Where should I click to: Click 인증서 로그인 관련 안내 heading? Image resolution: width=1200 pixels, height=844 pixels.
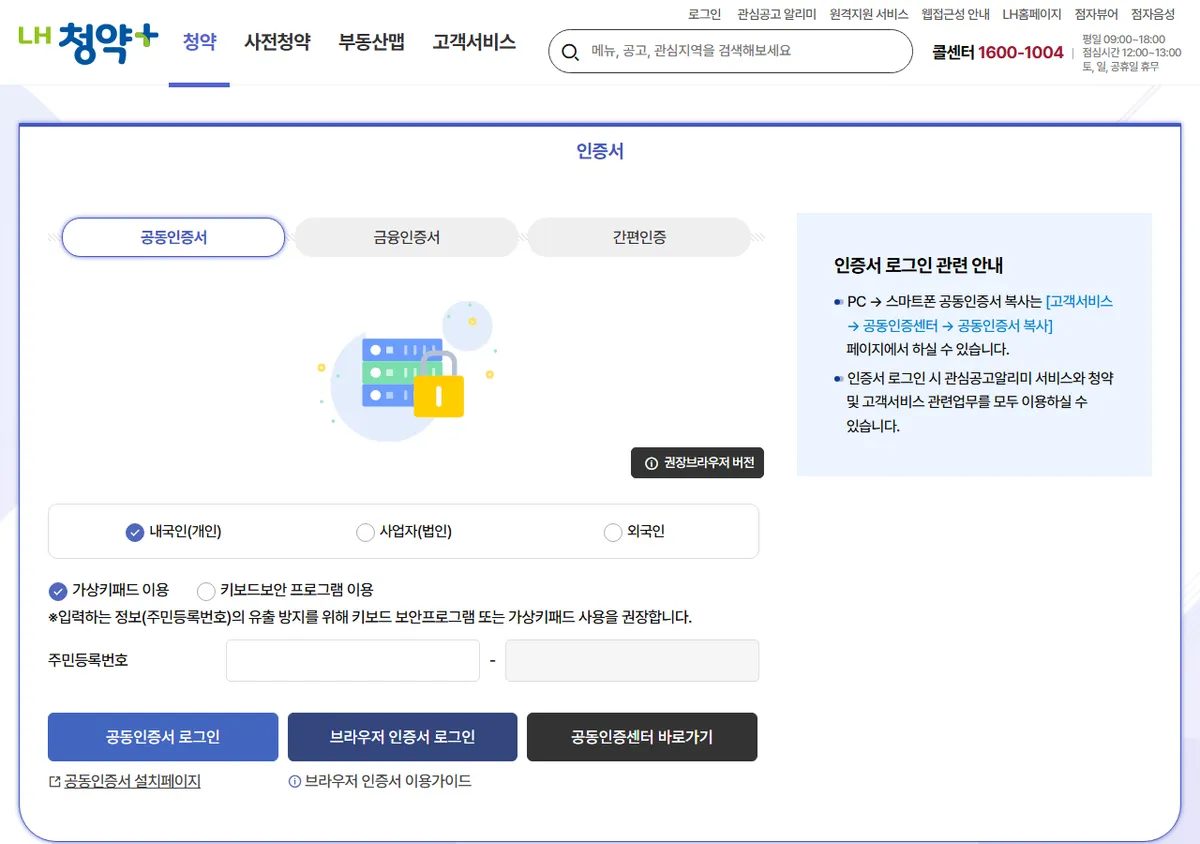click(x=918, y=265)
